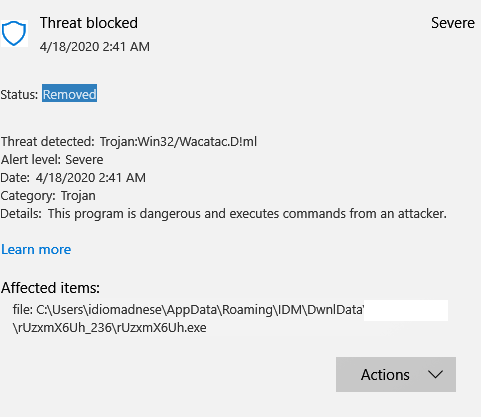The height and width of the screenshot is (417, 481).
Task: Click threat name Trojan:Win32/Wacatac.D!ml
Action: (178, 142)
